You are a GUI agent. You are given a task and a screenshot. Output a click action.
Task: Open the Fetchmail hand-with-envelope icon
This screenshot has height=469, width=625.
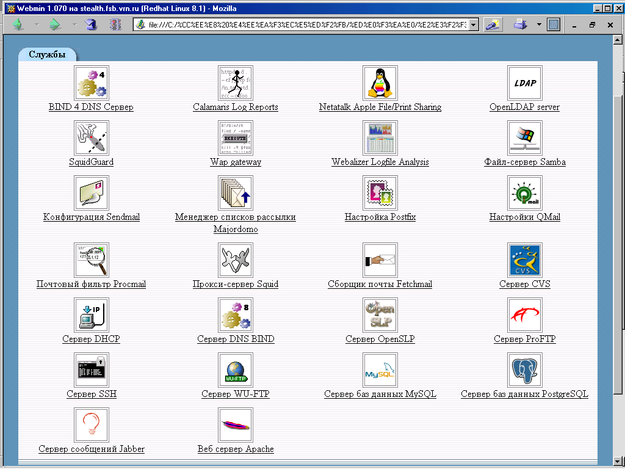click(380, 260)
